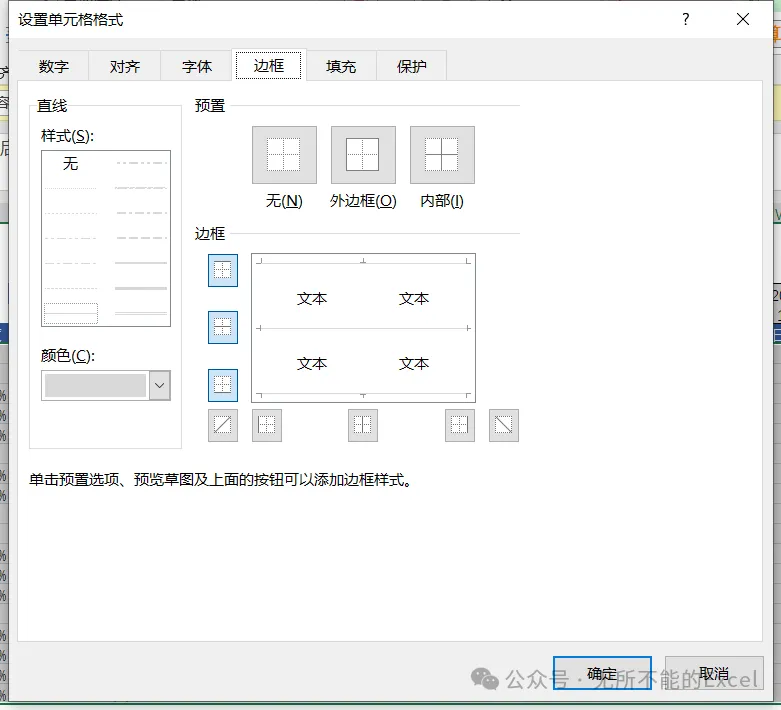781x710 pixels.
Task: Choose the slanted dash-dot line style
Action: (141, 188)
